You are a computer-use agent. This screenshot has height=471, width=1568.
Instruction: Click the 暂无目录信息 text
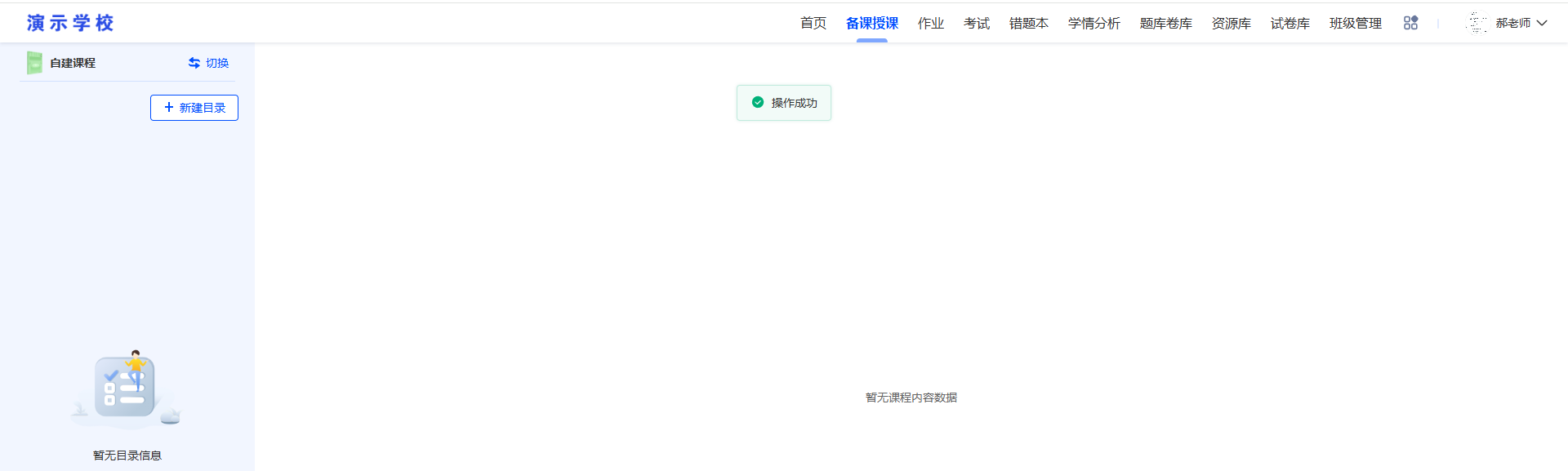click(127, 455)
